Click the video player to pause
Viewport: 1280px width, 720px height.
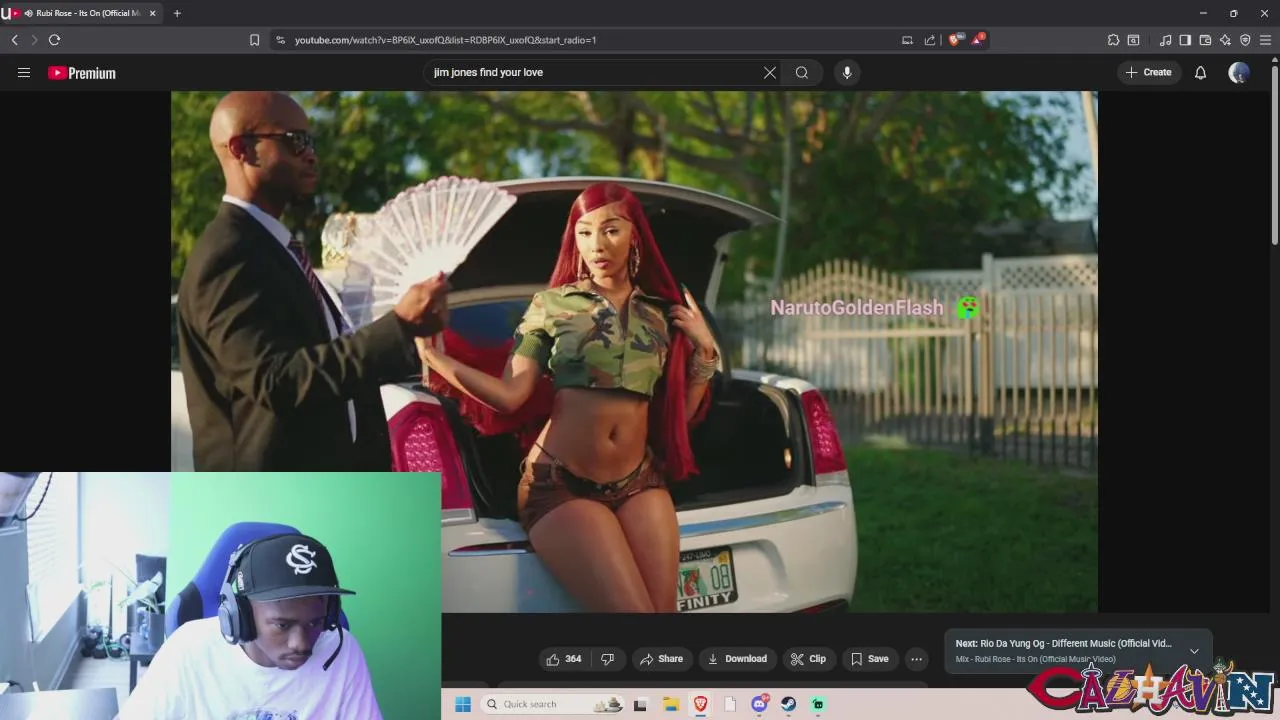tap(634, 351)
